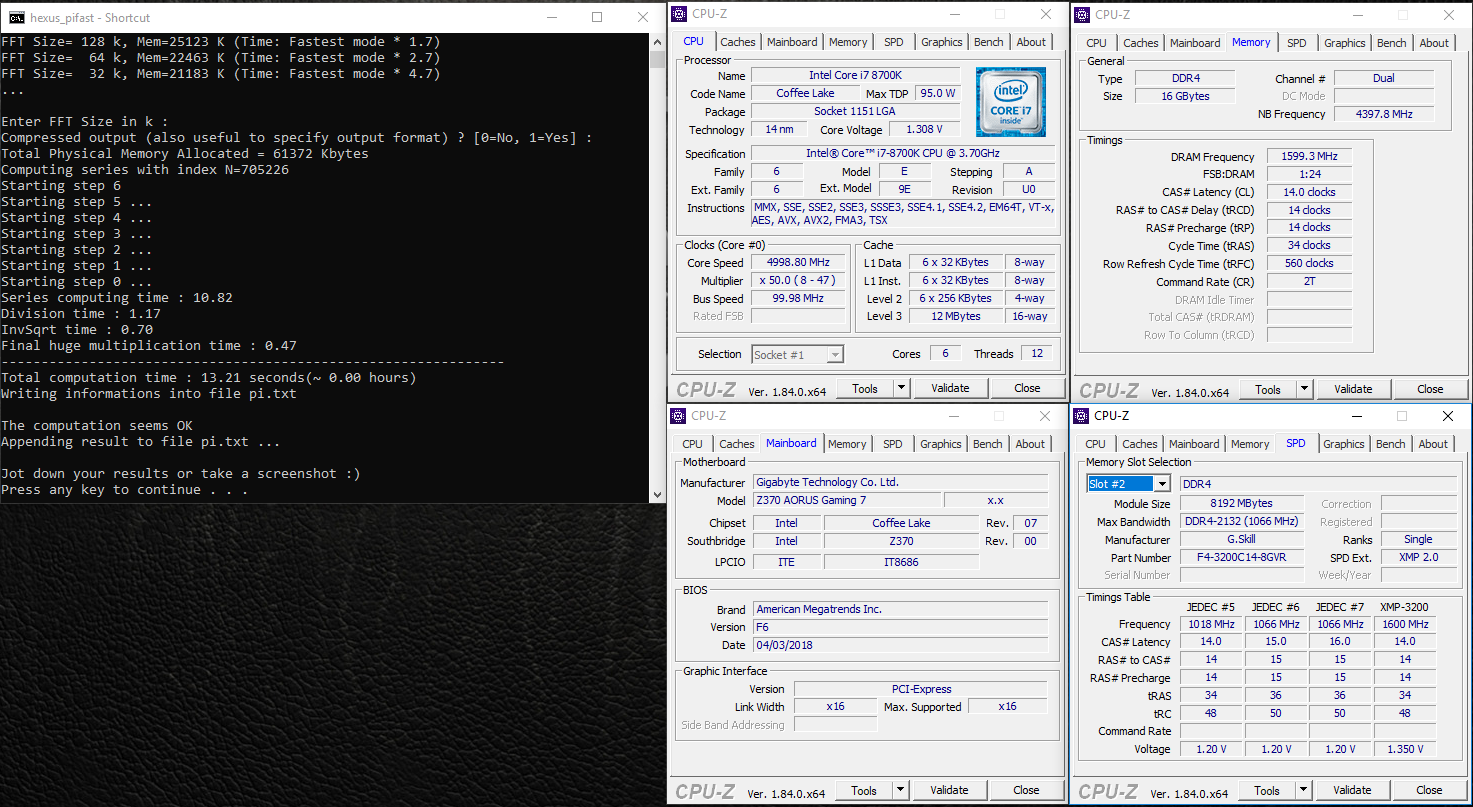Click the Multiplier x 50.0 field

pos(796,281)
